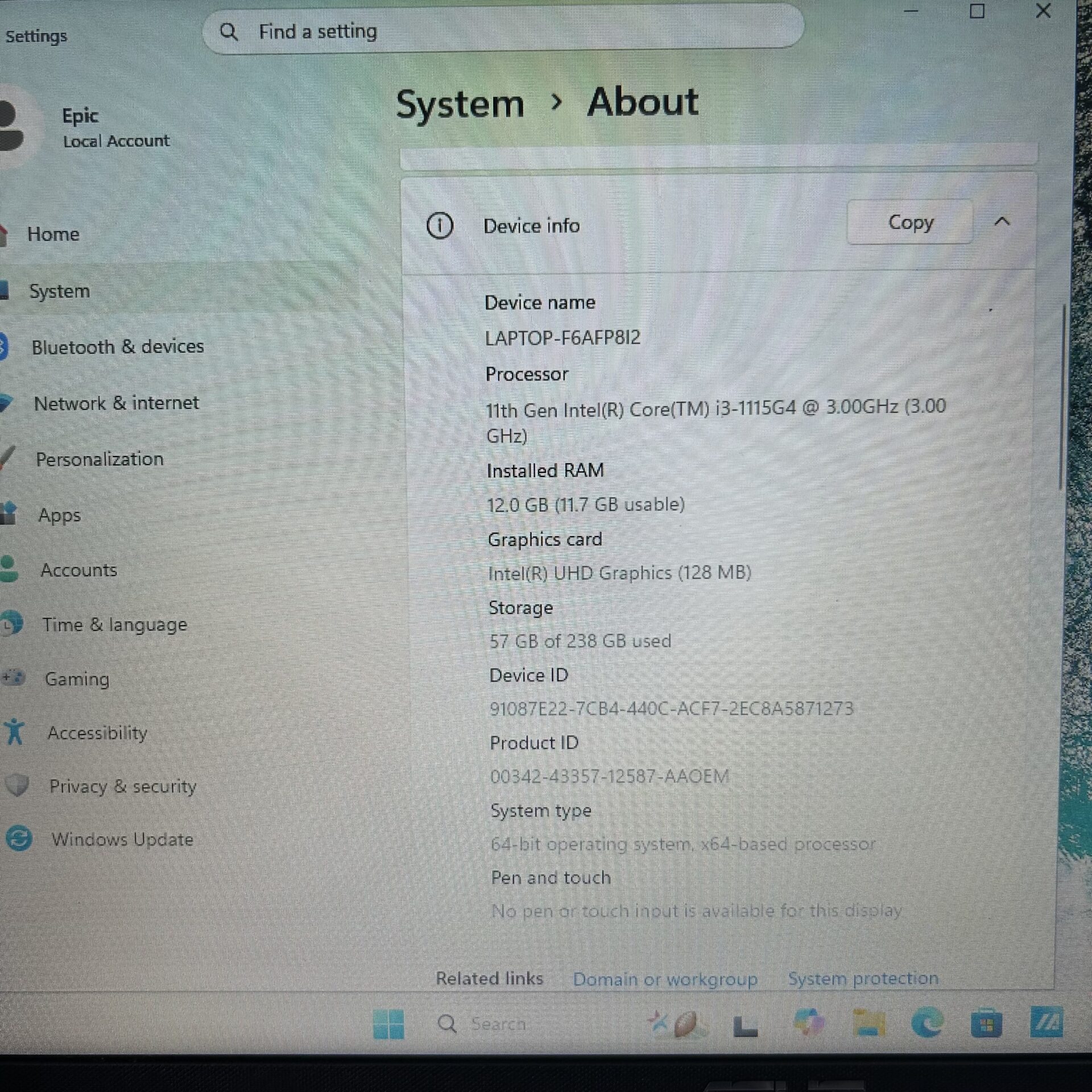Open File Explorer from the taskbar

click(x=868, y=1024)
